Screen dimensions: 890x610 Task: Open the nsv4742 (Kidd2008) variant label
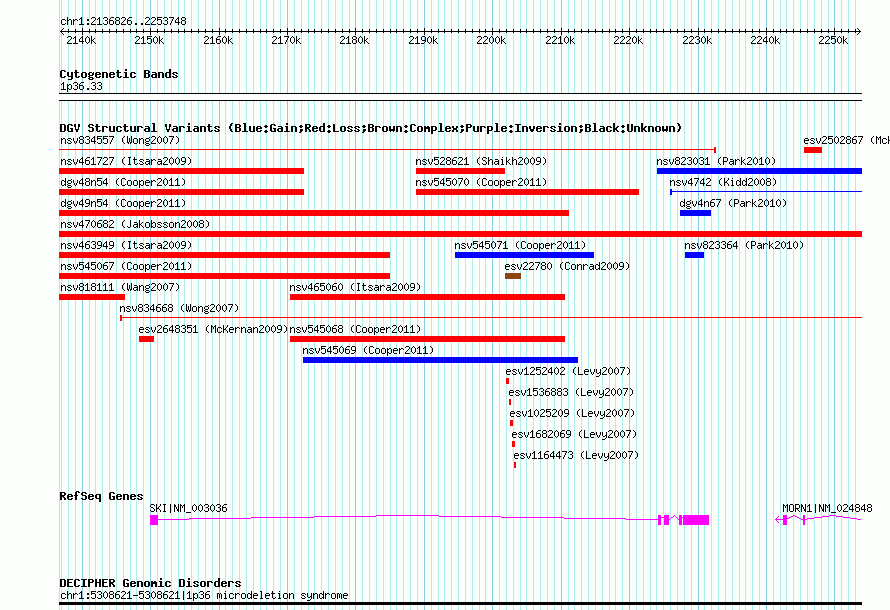click(723, 182)
